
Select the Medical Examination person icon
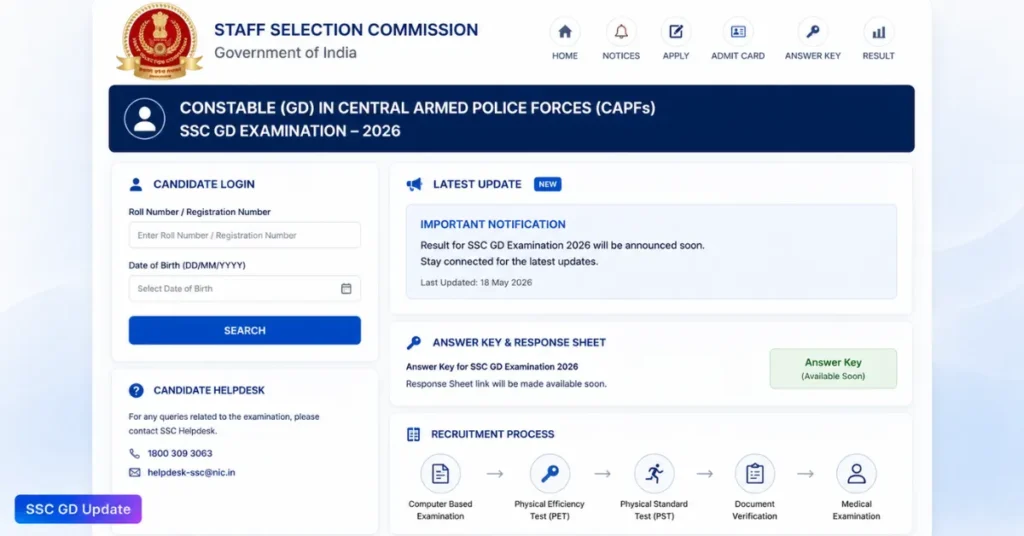point(856,474)
